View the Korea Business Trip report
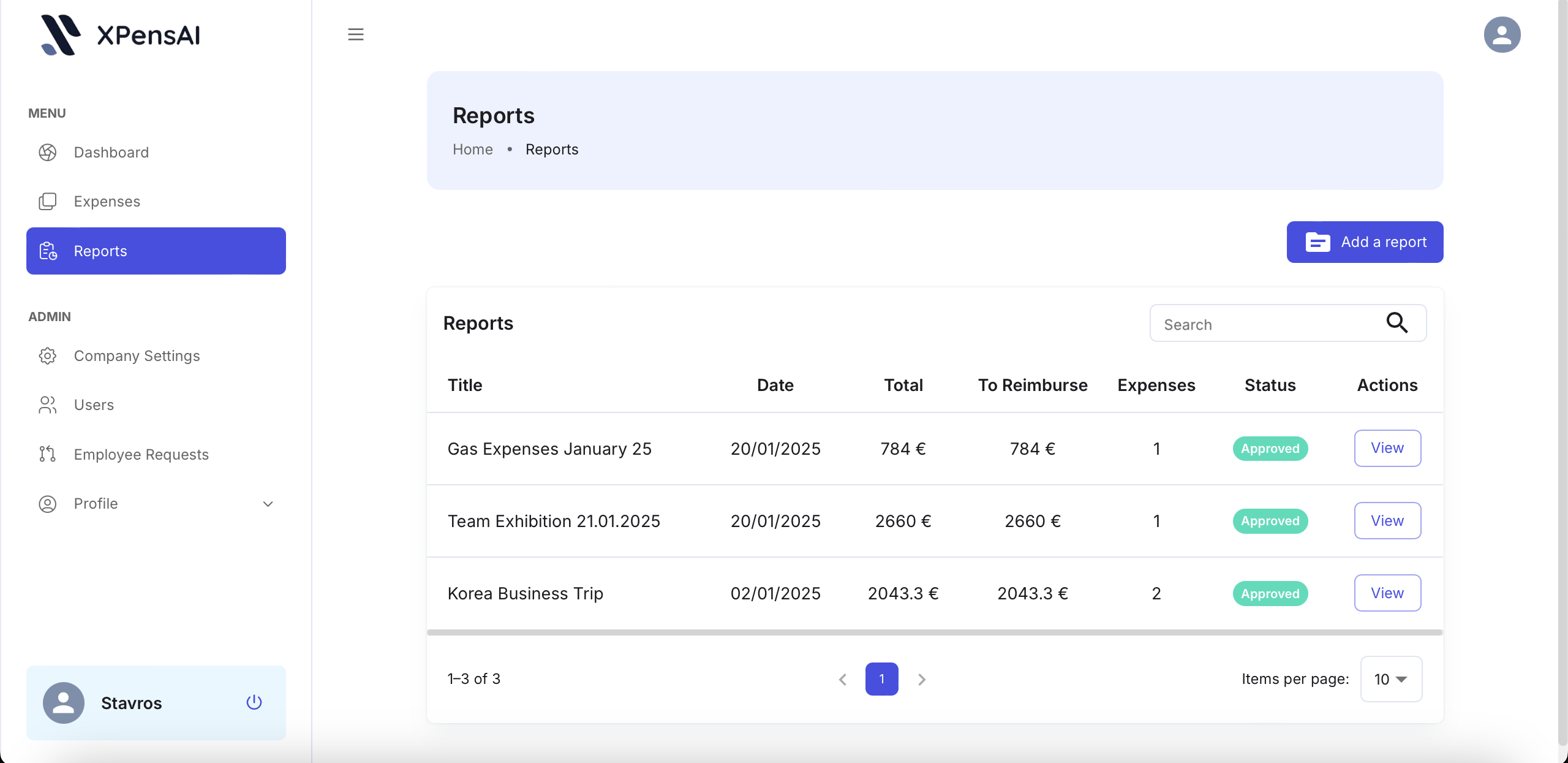Viewport: 1568px width, 763px height. [x=1387, y=593]
